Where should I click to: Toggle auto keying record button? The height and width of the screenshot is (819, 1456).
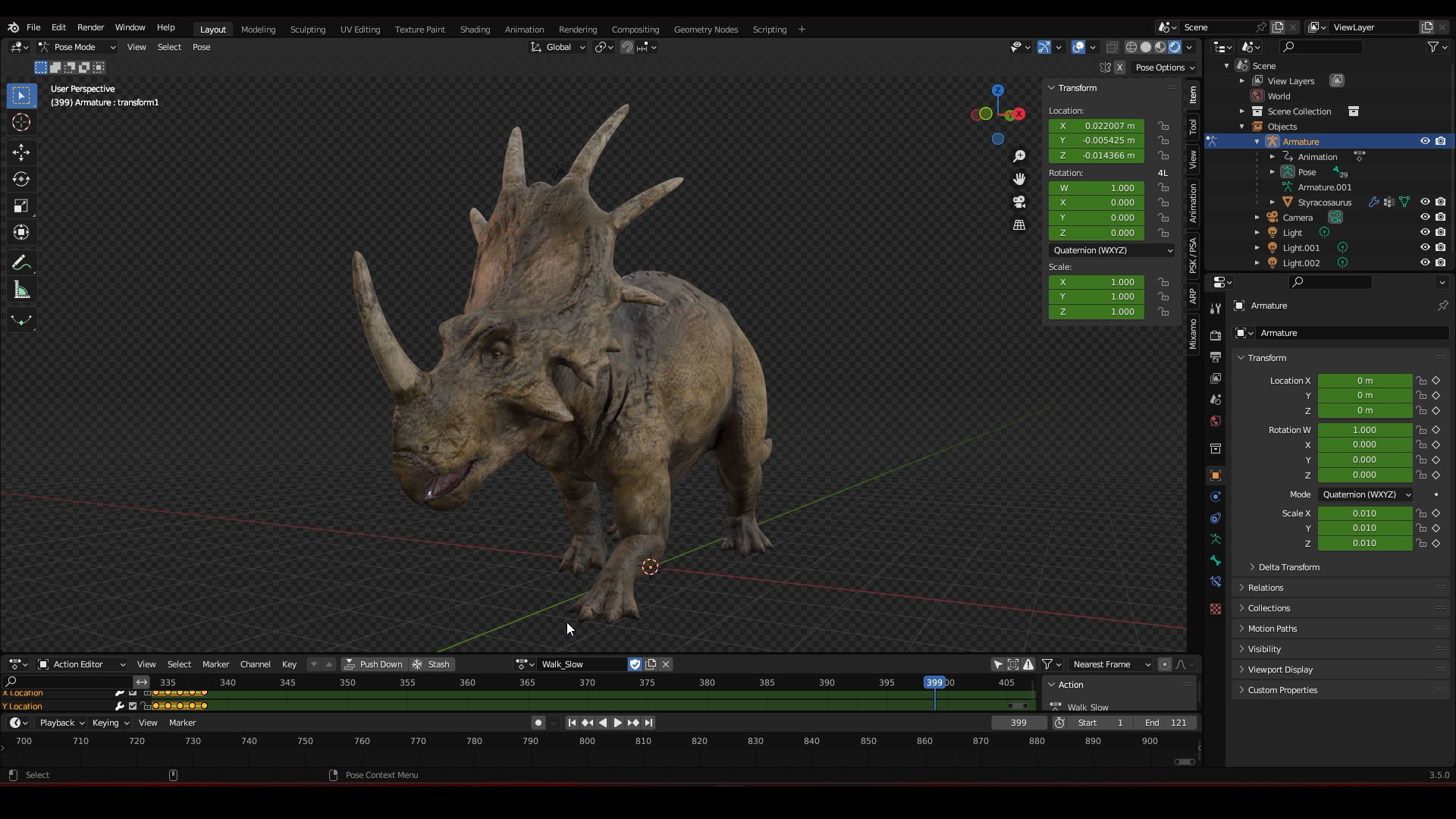pyautogui.click(x=538, y=723)
